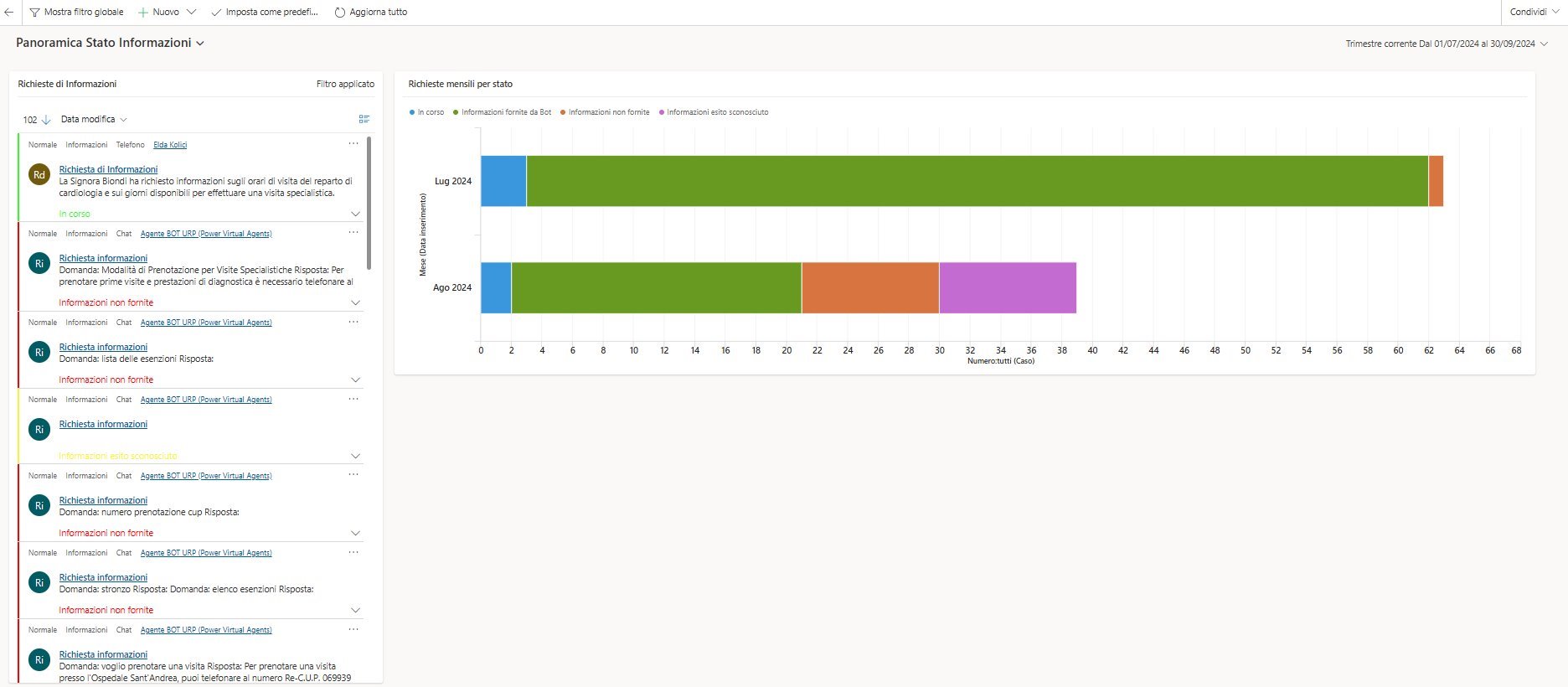Open the global filter funnel icon

[34, 13]
